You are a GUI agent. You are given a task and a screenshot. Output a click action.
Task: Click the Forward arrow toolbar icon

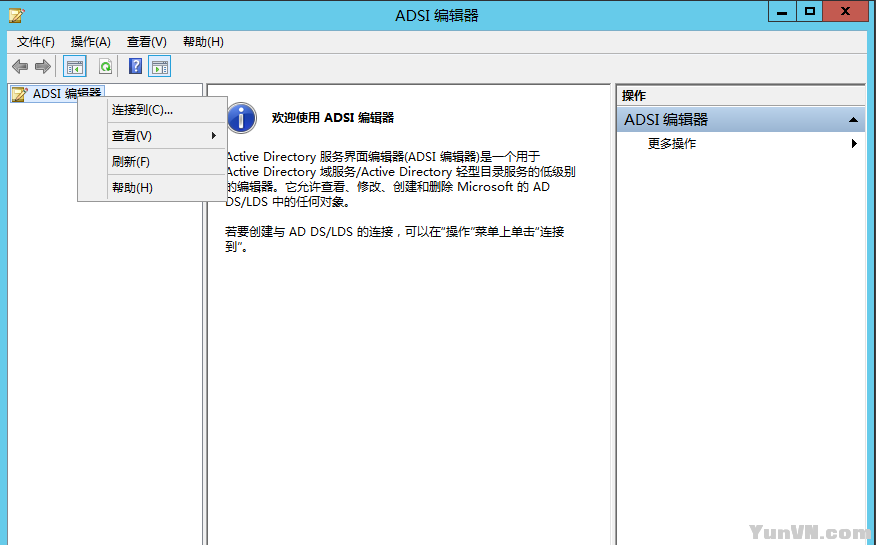tap(42, 67)
